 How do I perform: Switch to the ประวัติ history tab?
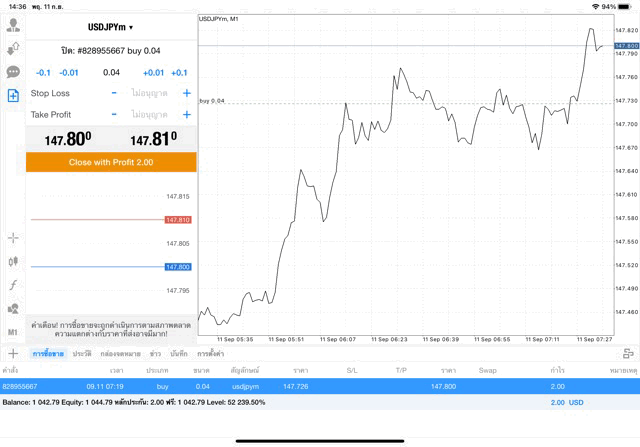[x=82, y=354]
